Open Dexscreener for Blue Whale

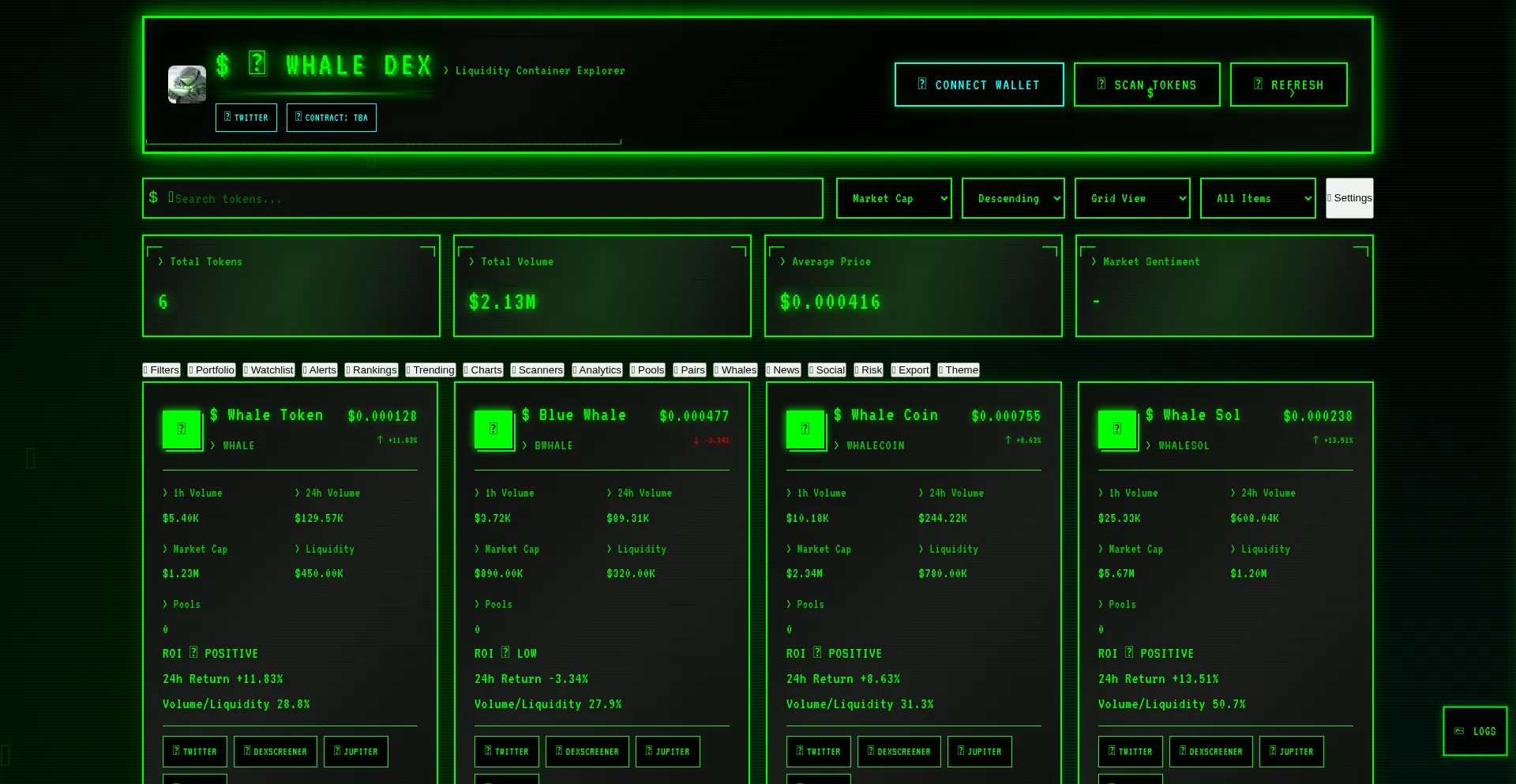click(x=587, y=752)
